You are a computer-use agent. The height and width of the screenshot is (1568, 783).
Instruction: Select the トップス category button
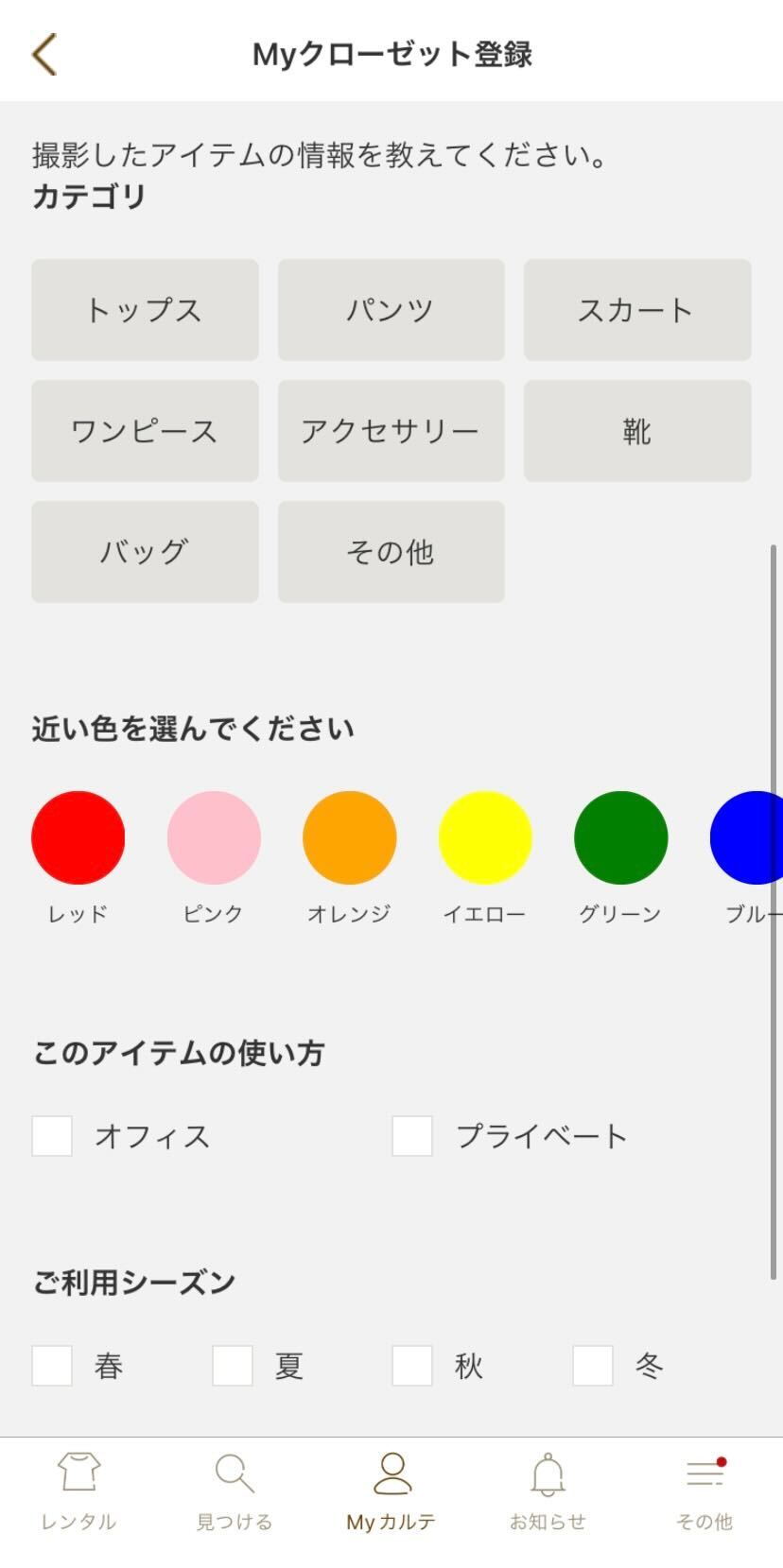[145, 310]
